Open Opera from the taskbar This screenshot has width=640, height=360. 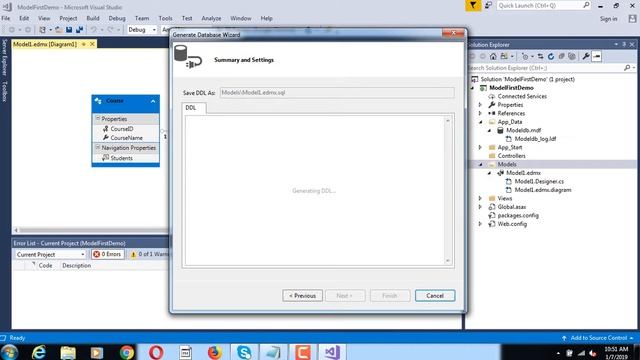[x=156, y=352]
